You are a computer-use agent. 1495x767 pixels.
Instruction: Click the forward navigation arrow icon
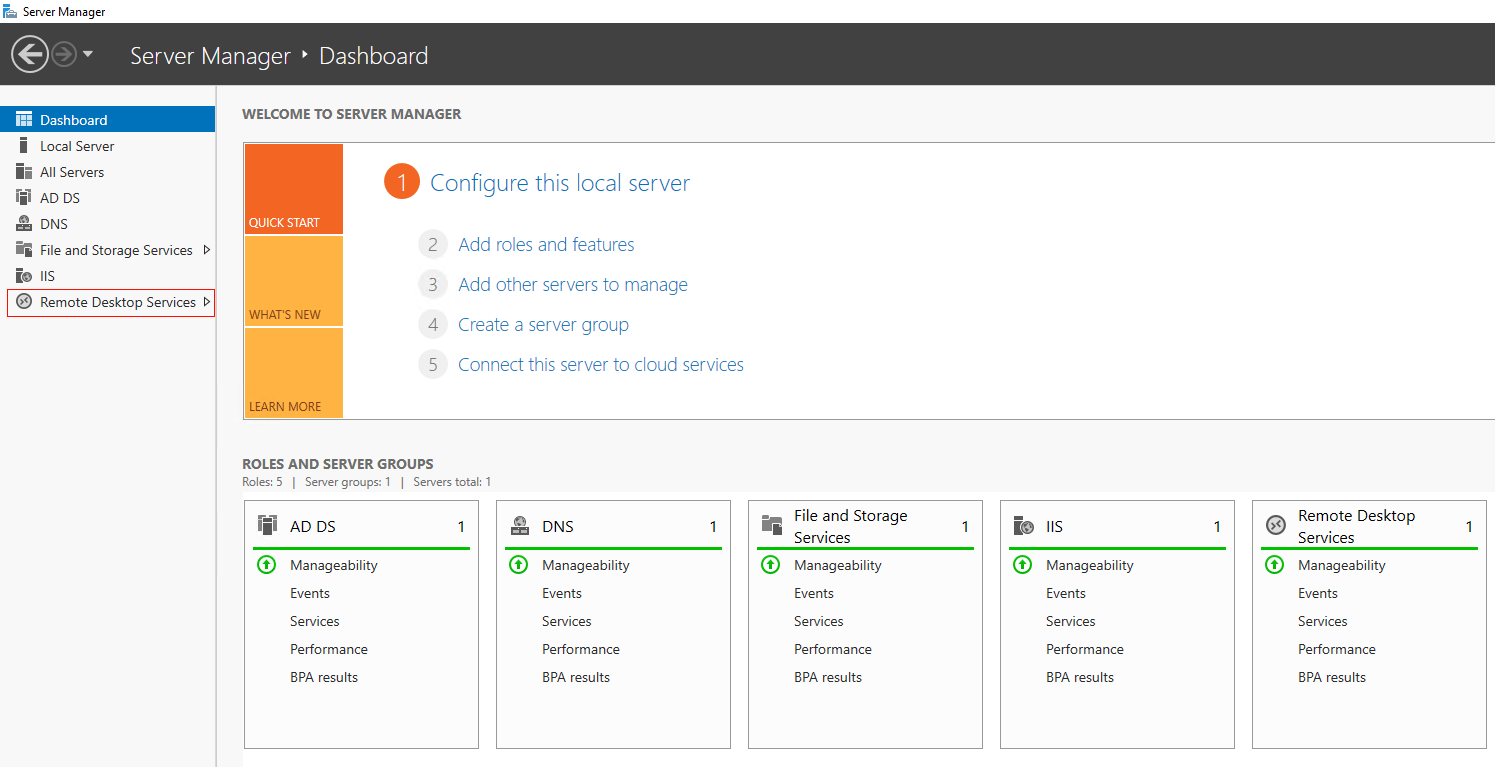64,54
